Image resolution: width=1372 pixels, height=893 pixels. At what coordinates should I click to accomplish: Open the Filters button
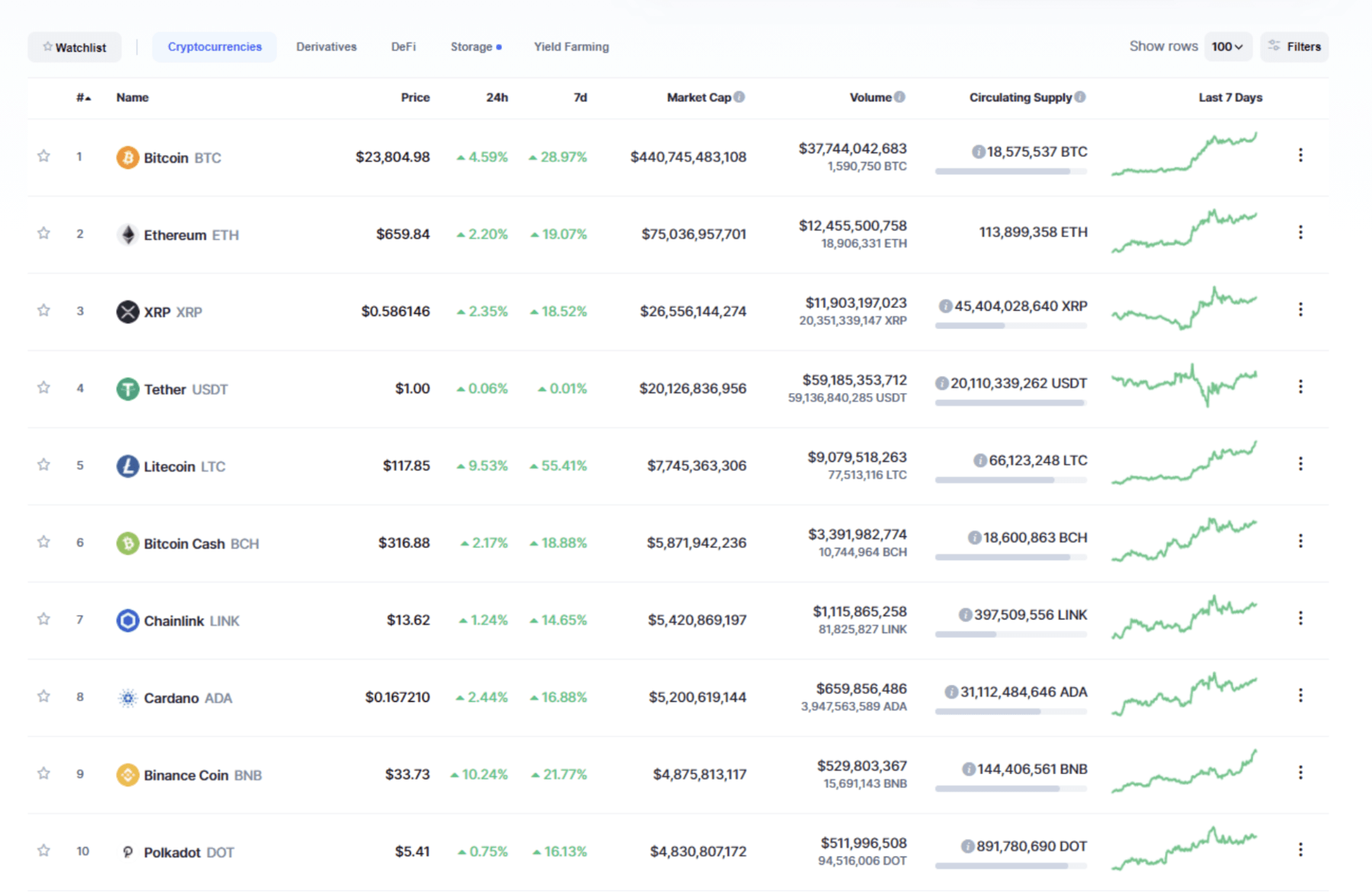tap(1294, 46)
